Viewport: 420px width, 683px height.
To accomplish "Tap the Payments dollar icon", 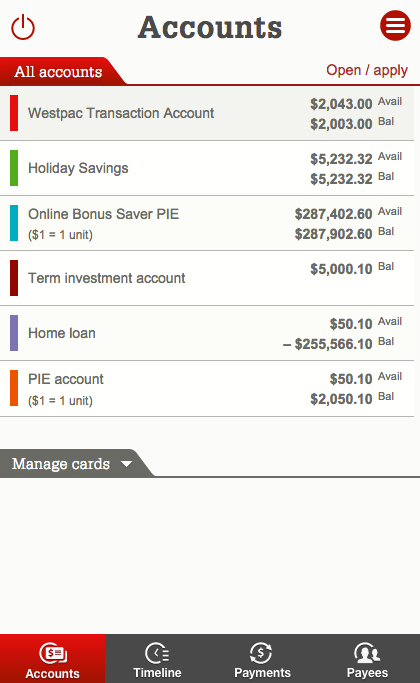I will pyautogui.click(x=261, y=653).
